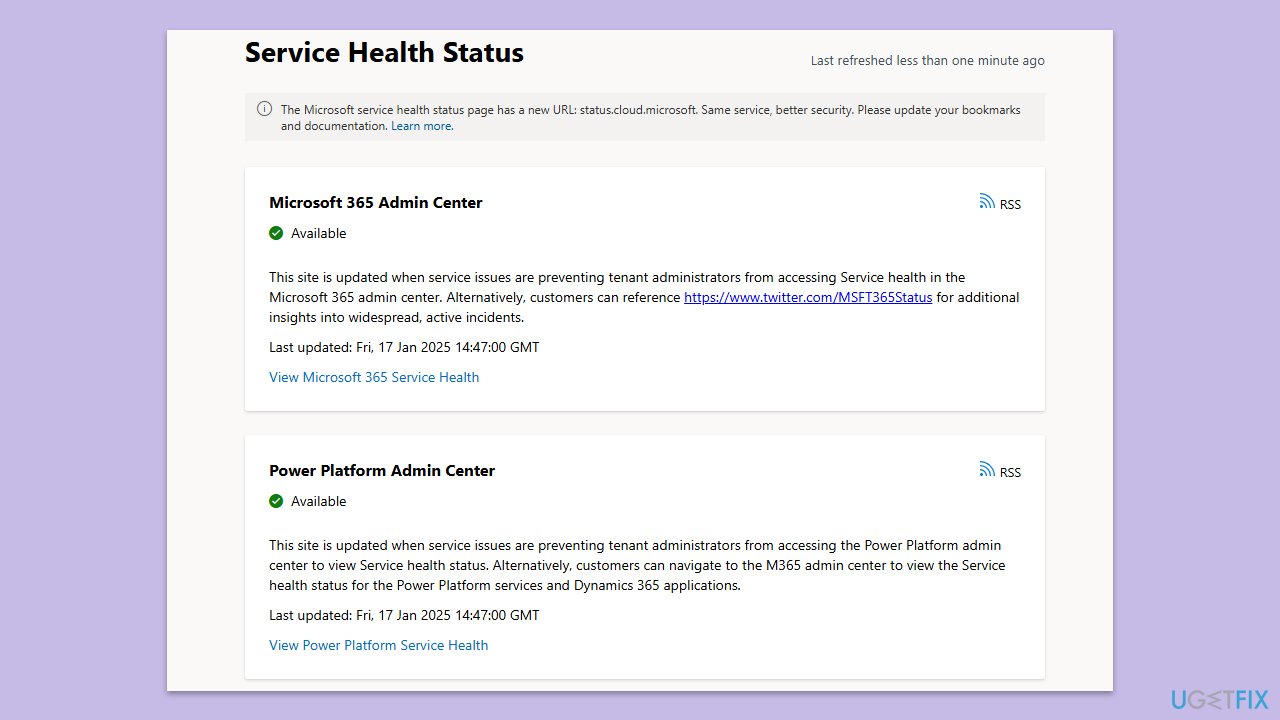Image resolution: width=1280 pixels, height=720 pixels.
Task: Click the RSS feed icon for Power Platform Admin Center
Action: coord(987,469)
